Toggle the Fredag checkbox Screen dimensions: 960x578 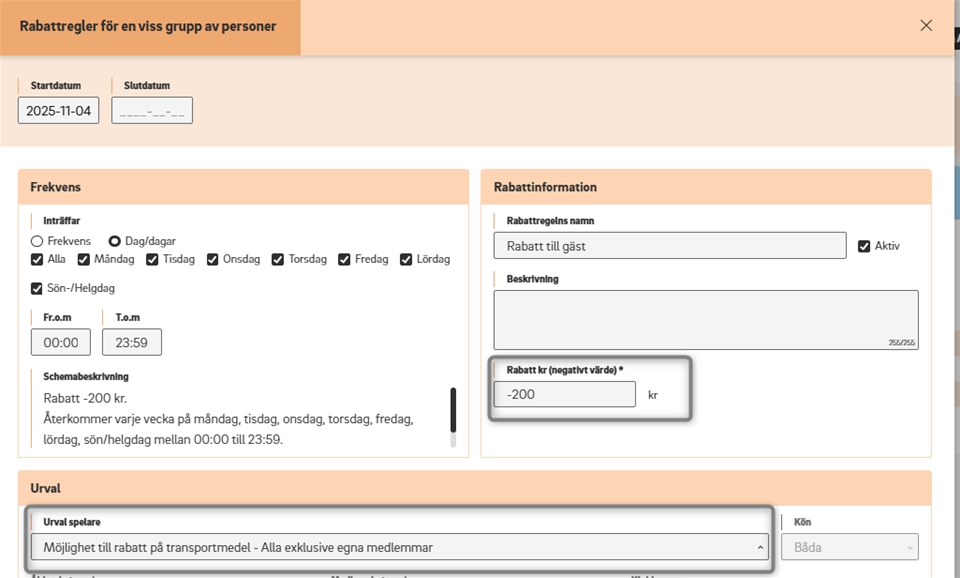(x=345, y=259)
